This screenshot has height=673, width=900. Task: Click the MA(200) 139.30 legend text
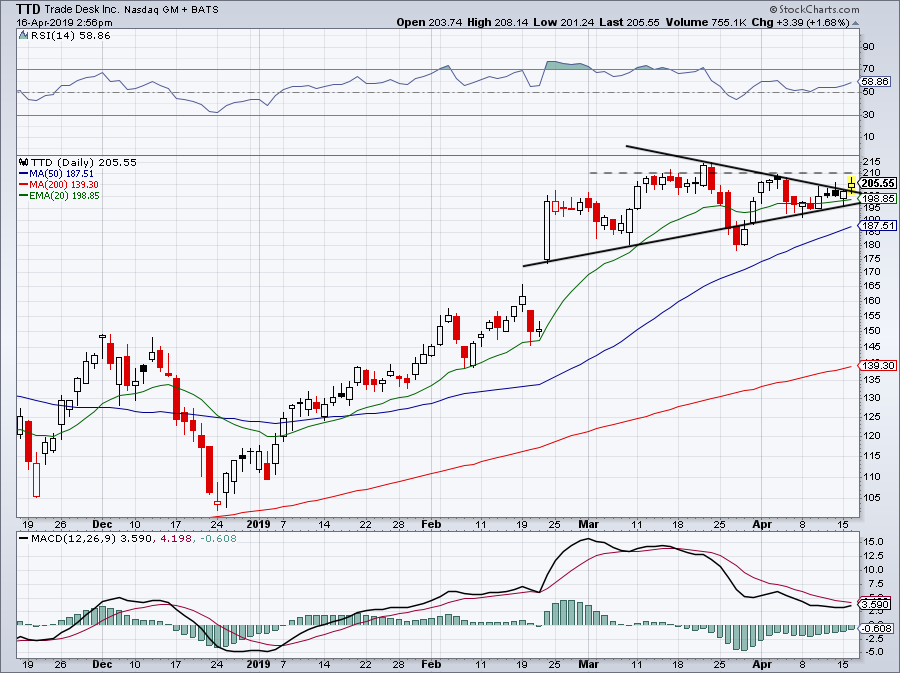(x=64, y=185)
